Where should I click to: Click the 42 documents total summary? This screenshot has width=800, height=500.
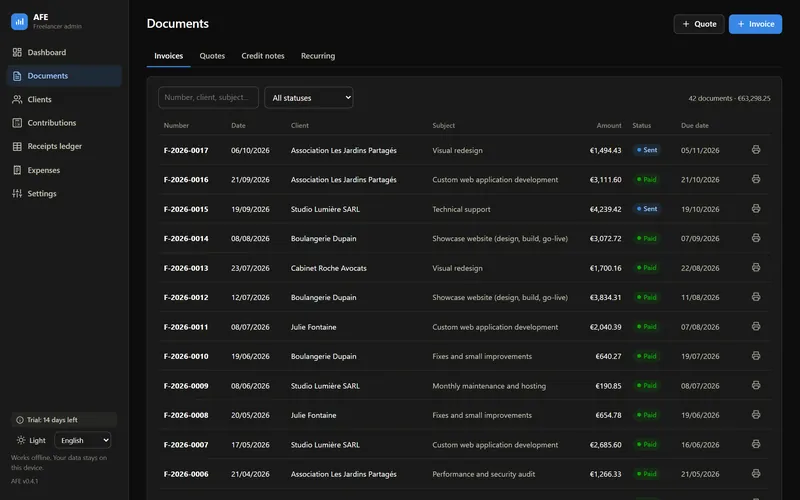pos(729,98)
